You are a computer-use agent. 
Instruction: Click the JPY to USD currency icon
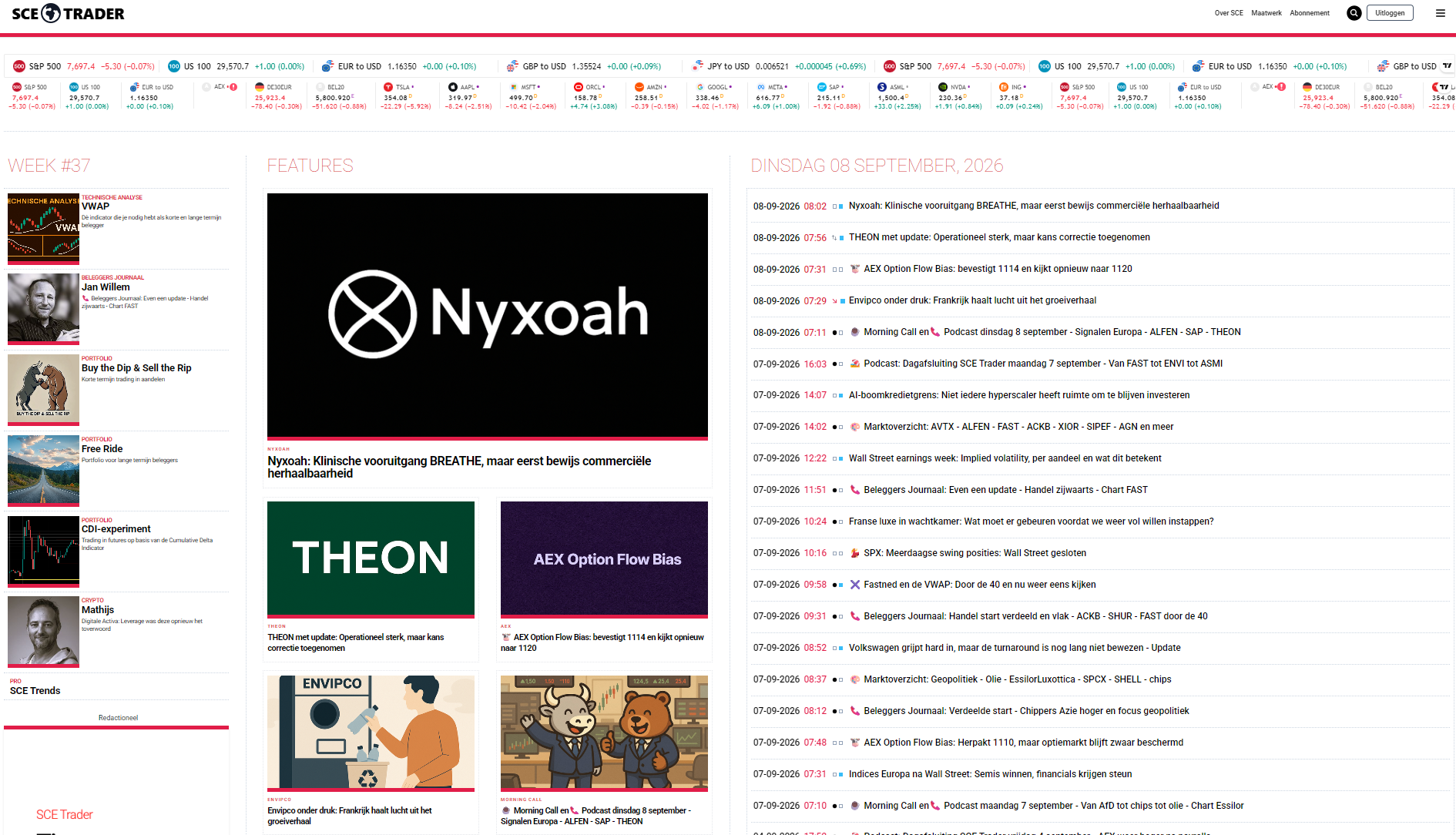pyautogui.click(x=698, y=66)
